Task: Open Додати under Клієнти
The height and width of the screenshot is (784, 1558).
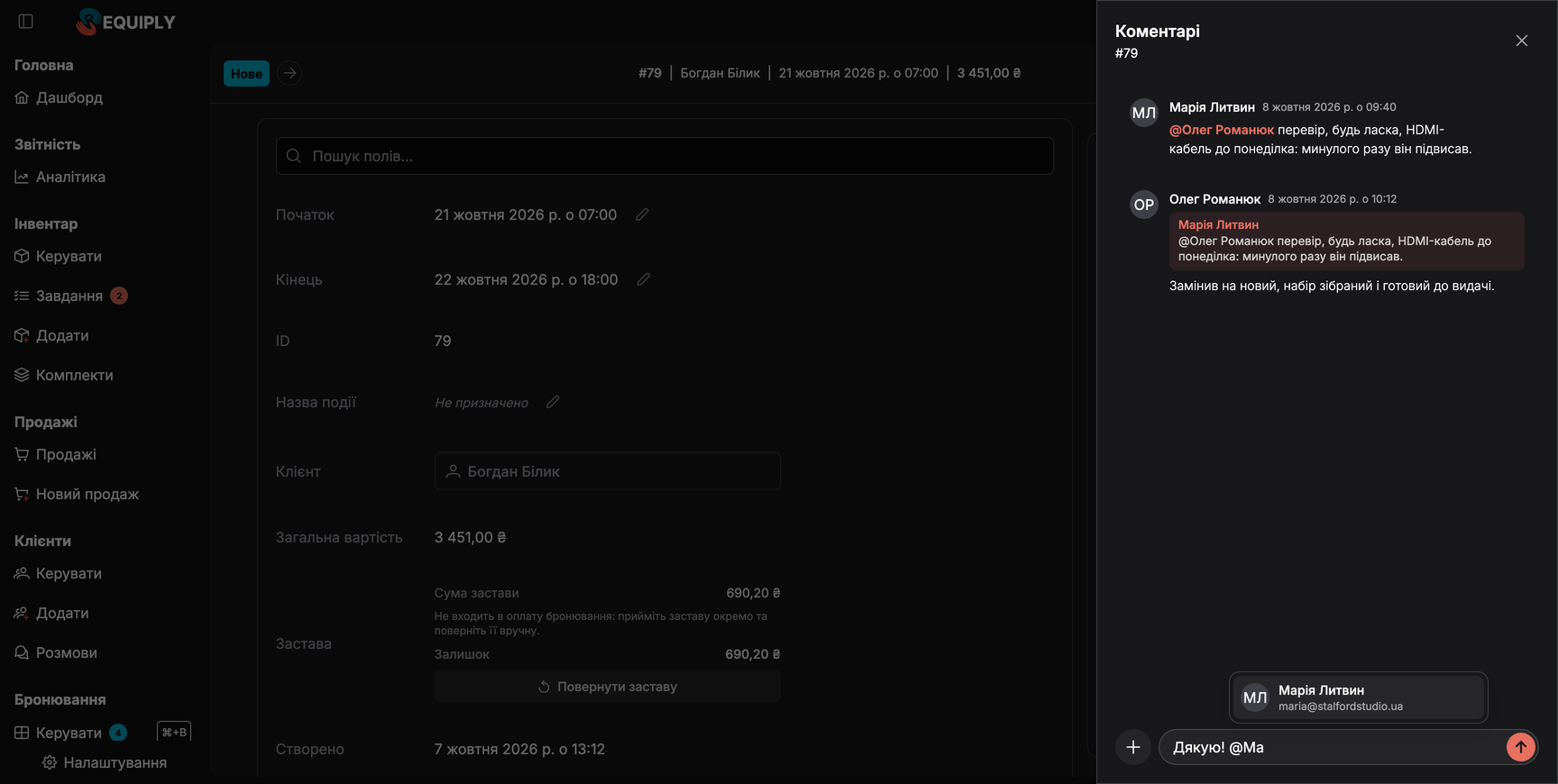Action: pos(51,613)
